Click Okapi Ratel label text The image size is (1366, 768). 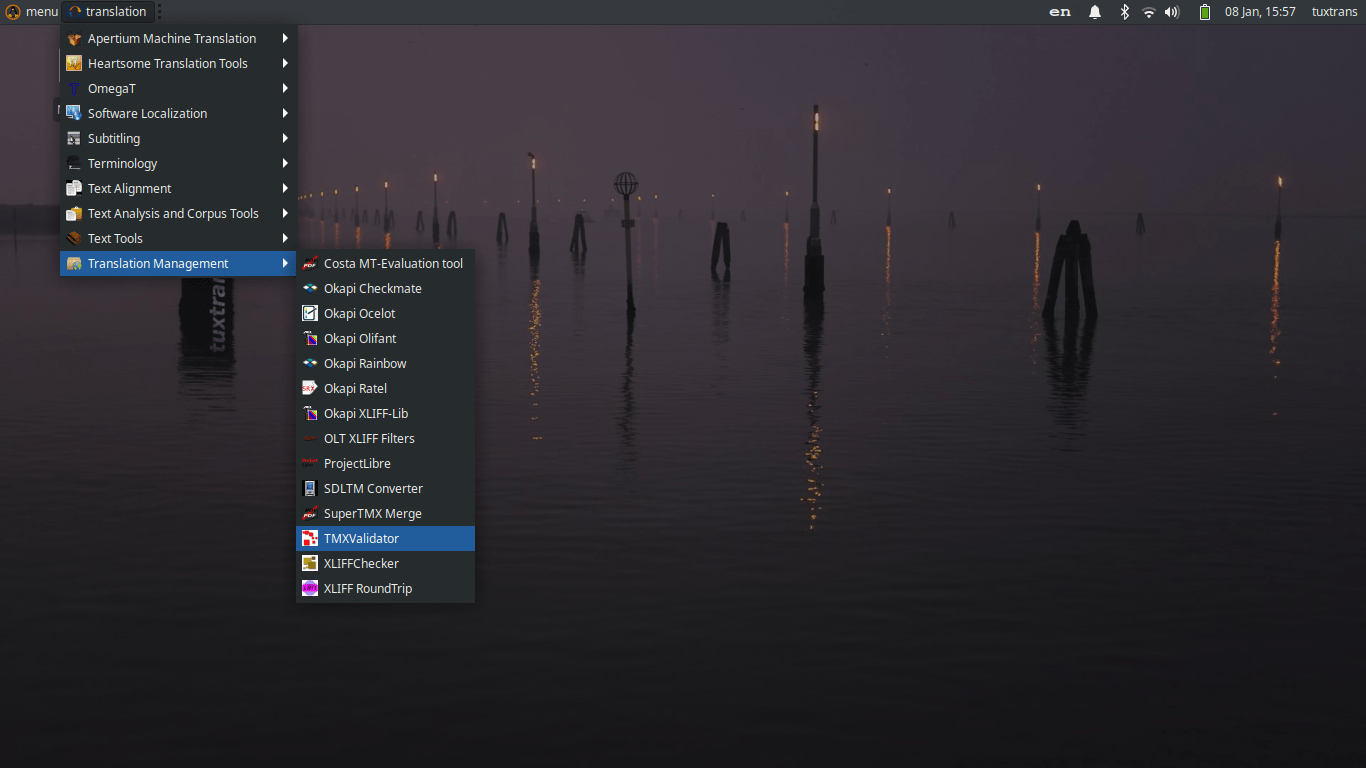[x=355, y=389]
